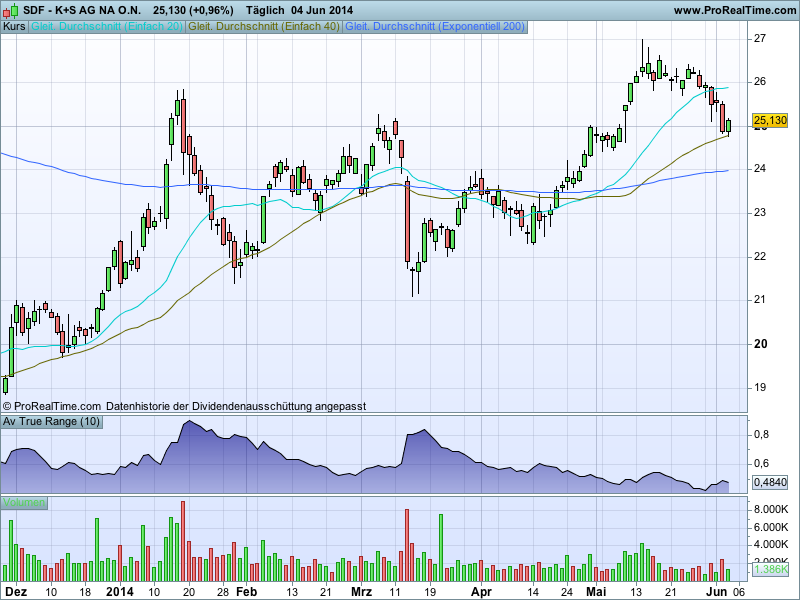800x600 pixels.
Task: Click the 21 price axis label
Action: coord(760,299)
